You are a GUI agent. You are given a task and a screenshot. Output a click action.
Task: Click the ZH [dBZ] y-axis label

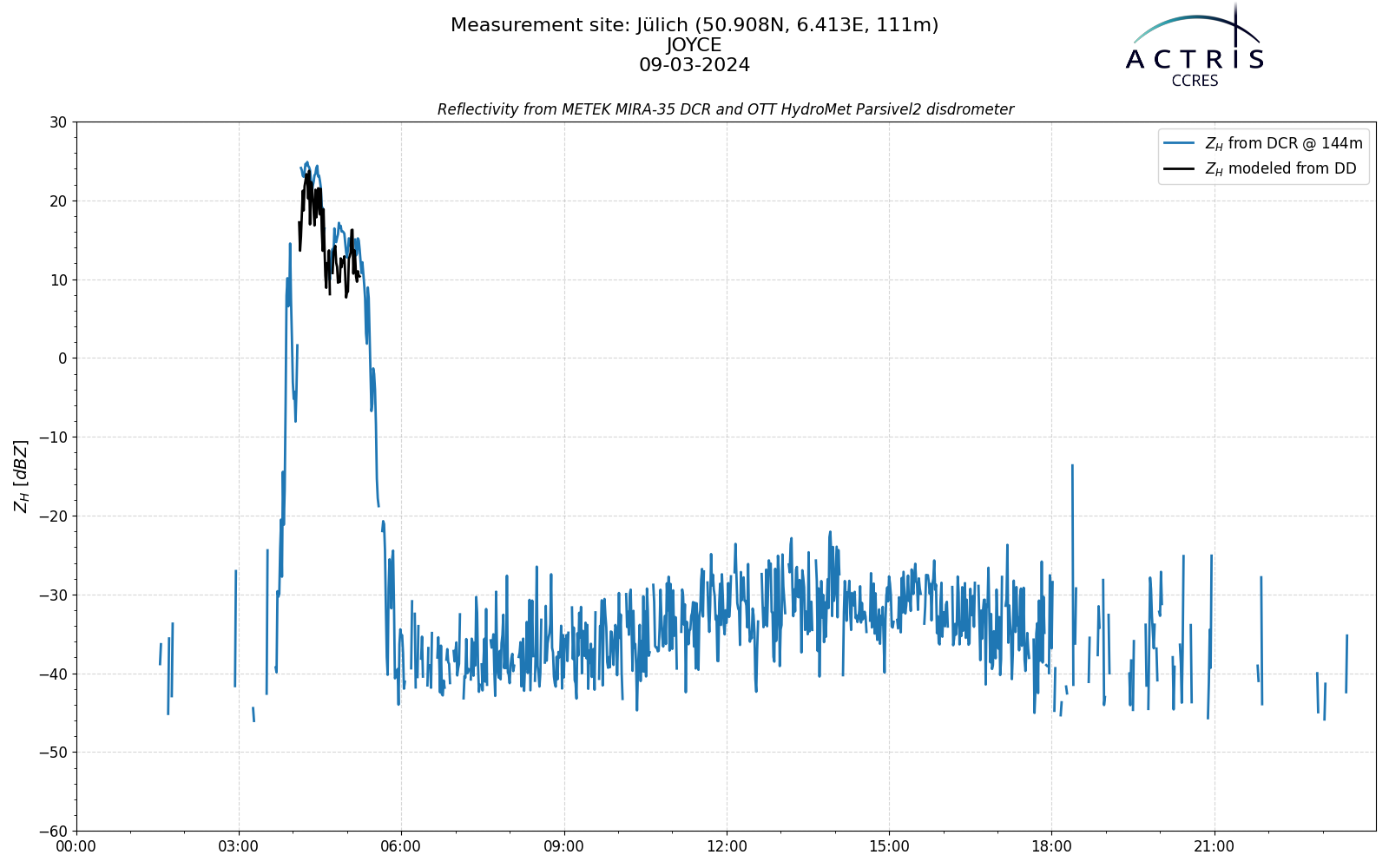point(21,476)
